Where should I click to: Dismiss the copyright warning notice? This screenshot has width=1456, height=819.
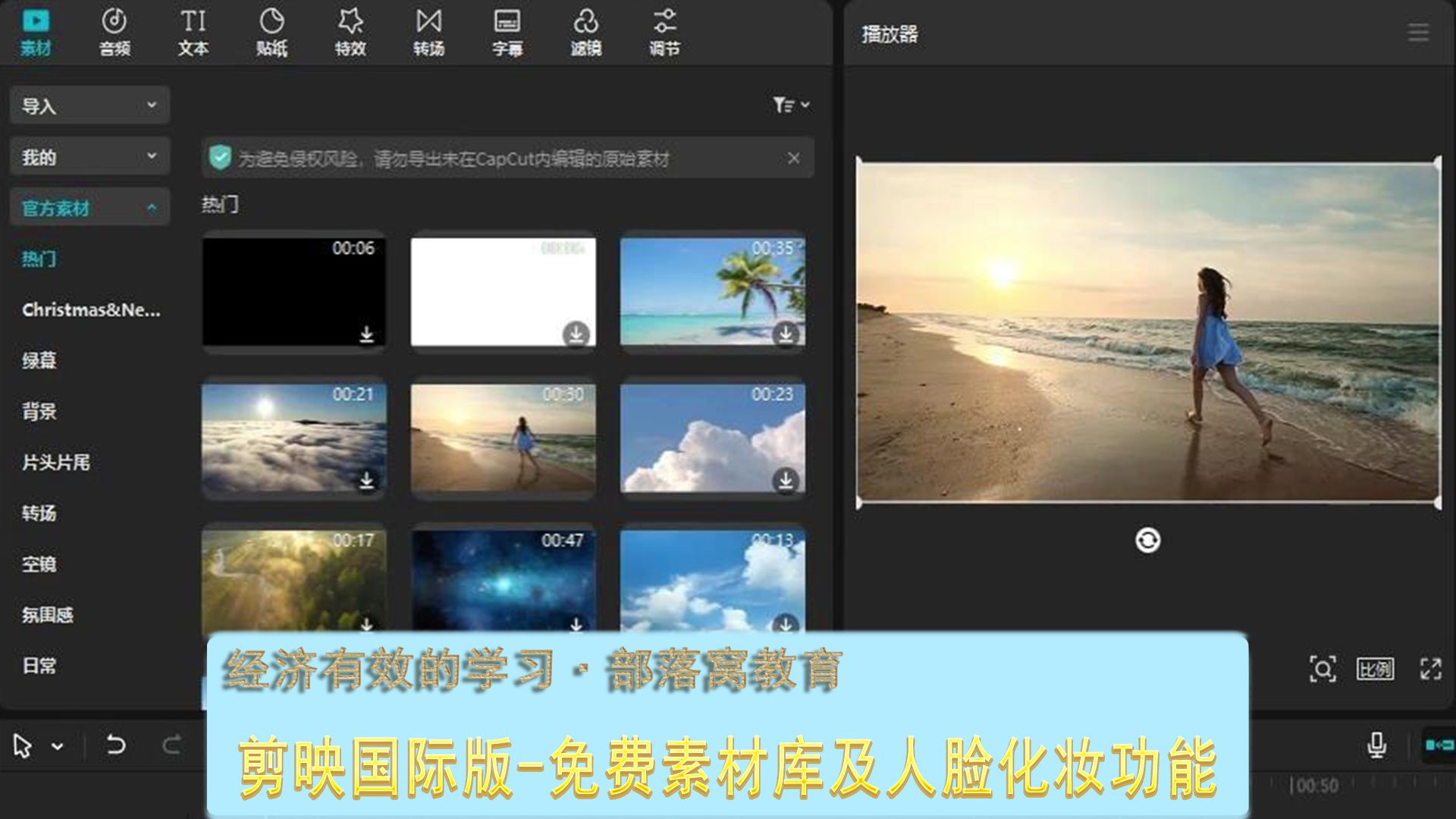coord(794,158)
